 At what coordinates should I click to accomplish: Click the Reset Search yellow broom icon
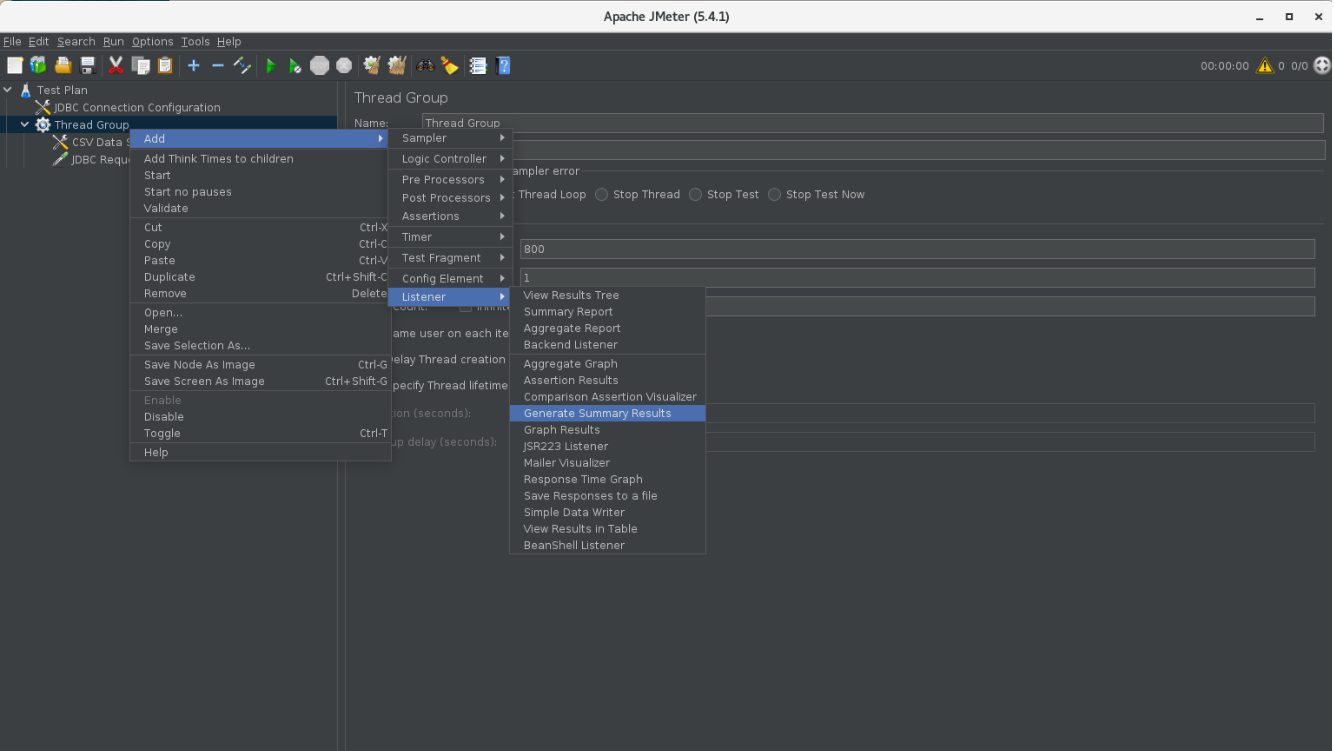pyautogui.click(x=450, y=65)
